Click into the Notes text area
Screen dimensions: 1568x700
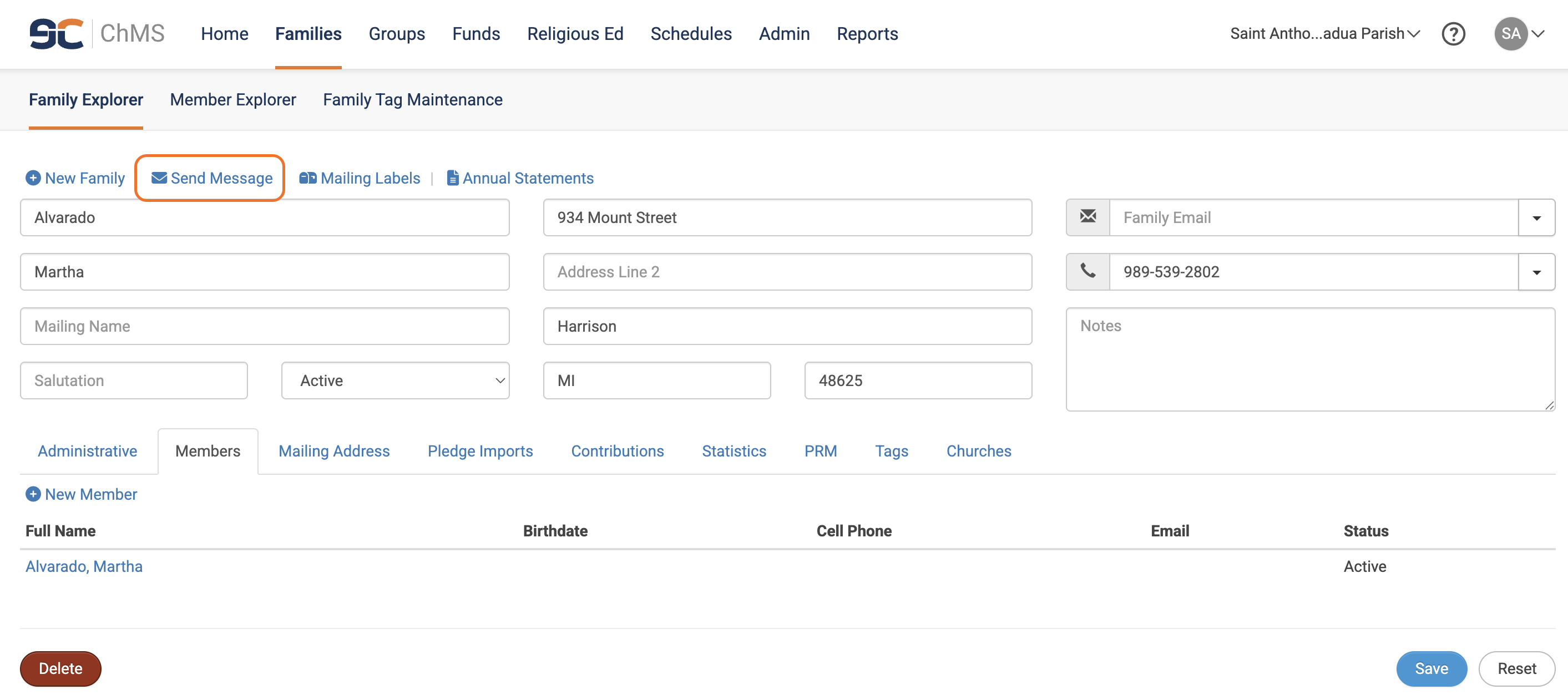coord(1310,359)
